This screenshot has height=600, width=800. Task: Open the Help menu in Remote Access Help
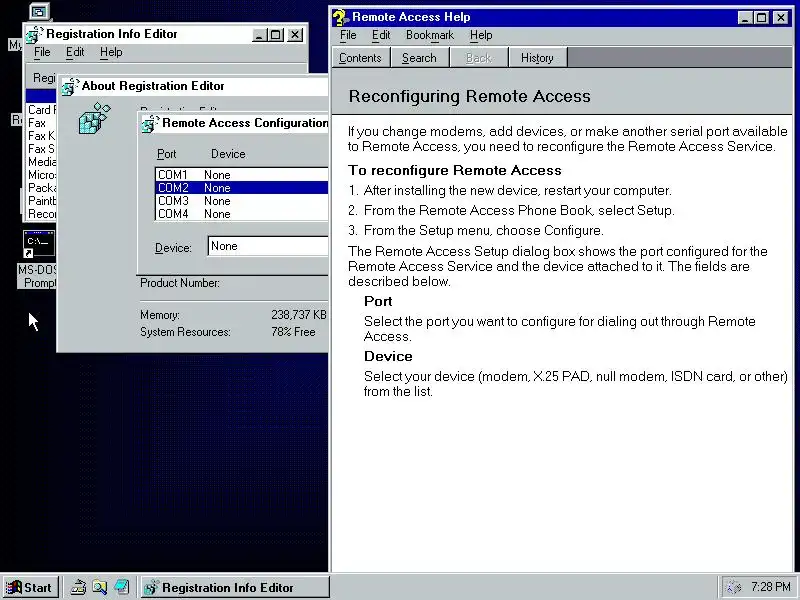[481, 35]
